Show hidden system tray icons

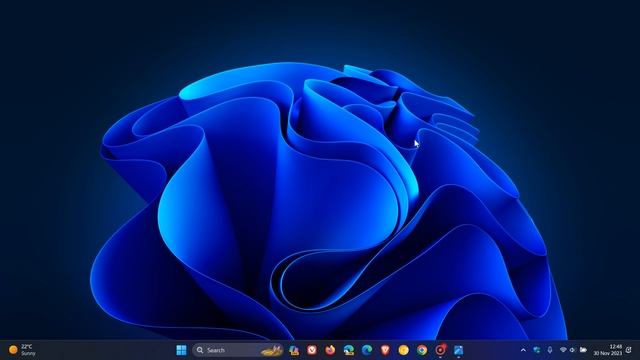pyautogui.click(x=523, y=350)
